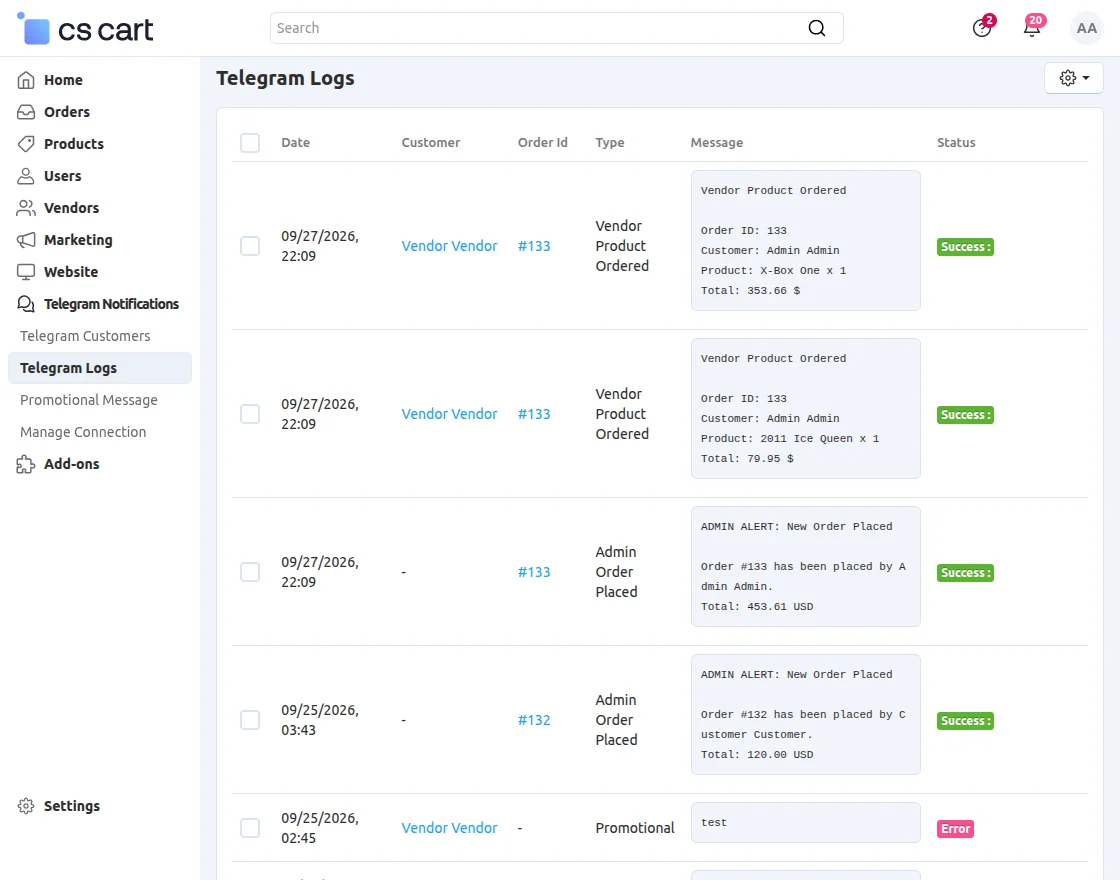
Task: Expand the gear actions dropdown beside Telegram Logs
Action: coord(1074,78)
